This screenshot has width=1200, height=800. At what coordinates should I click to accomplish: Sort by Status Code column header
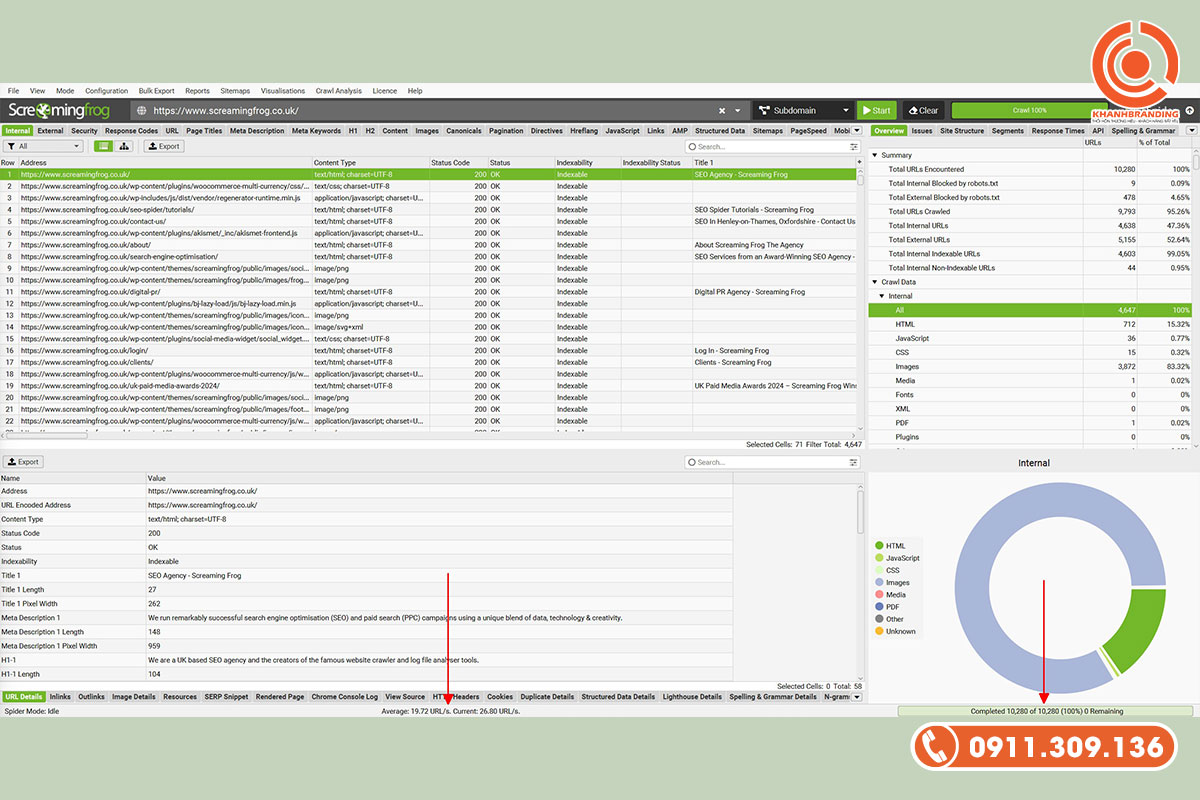pos(458,162)
